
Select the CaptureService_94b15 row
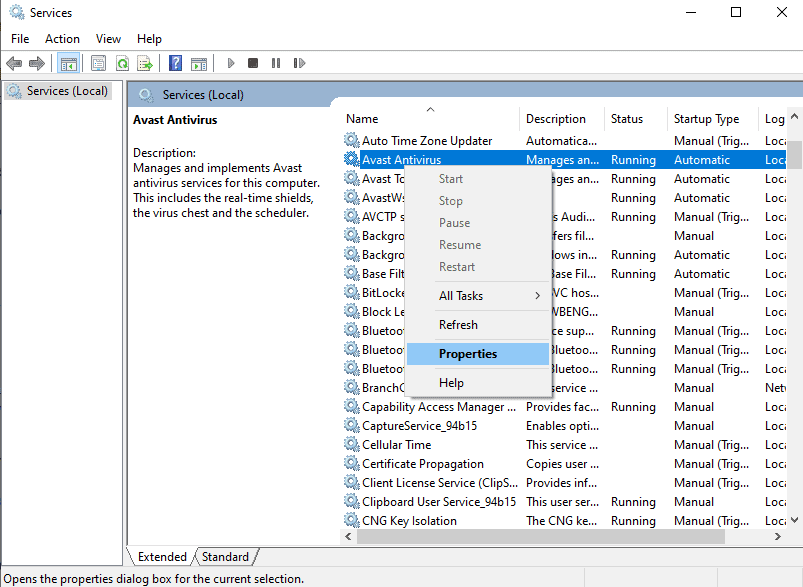pos(564,426)
